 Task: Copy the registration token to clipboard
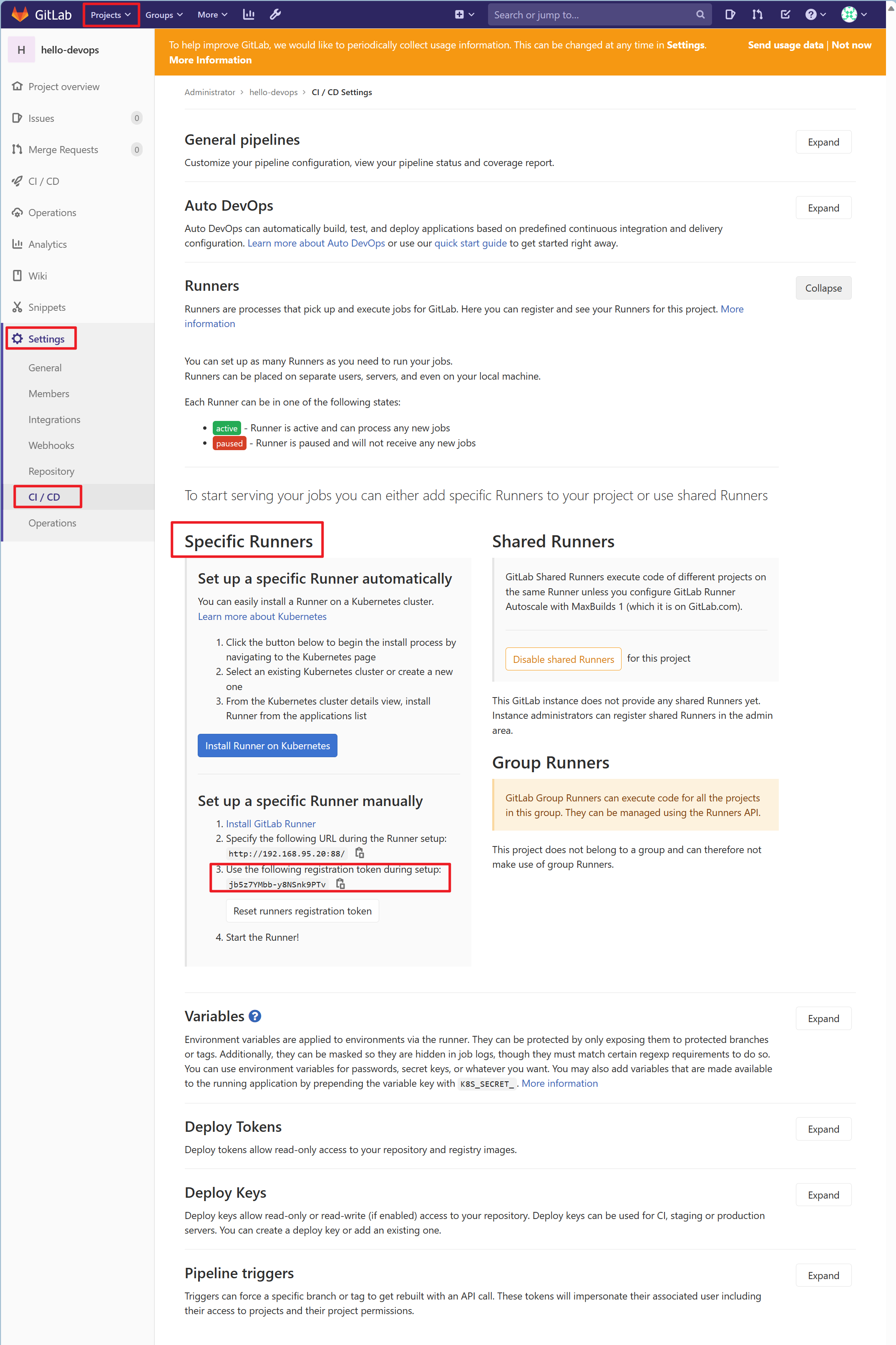pyautogui.click(x=340, y=883)
